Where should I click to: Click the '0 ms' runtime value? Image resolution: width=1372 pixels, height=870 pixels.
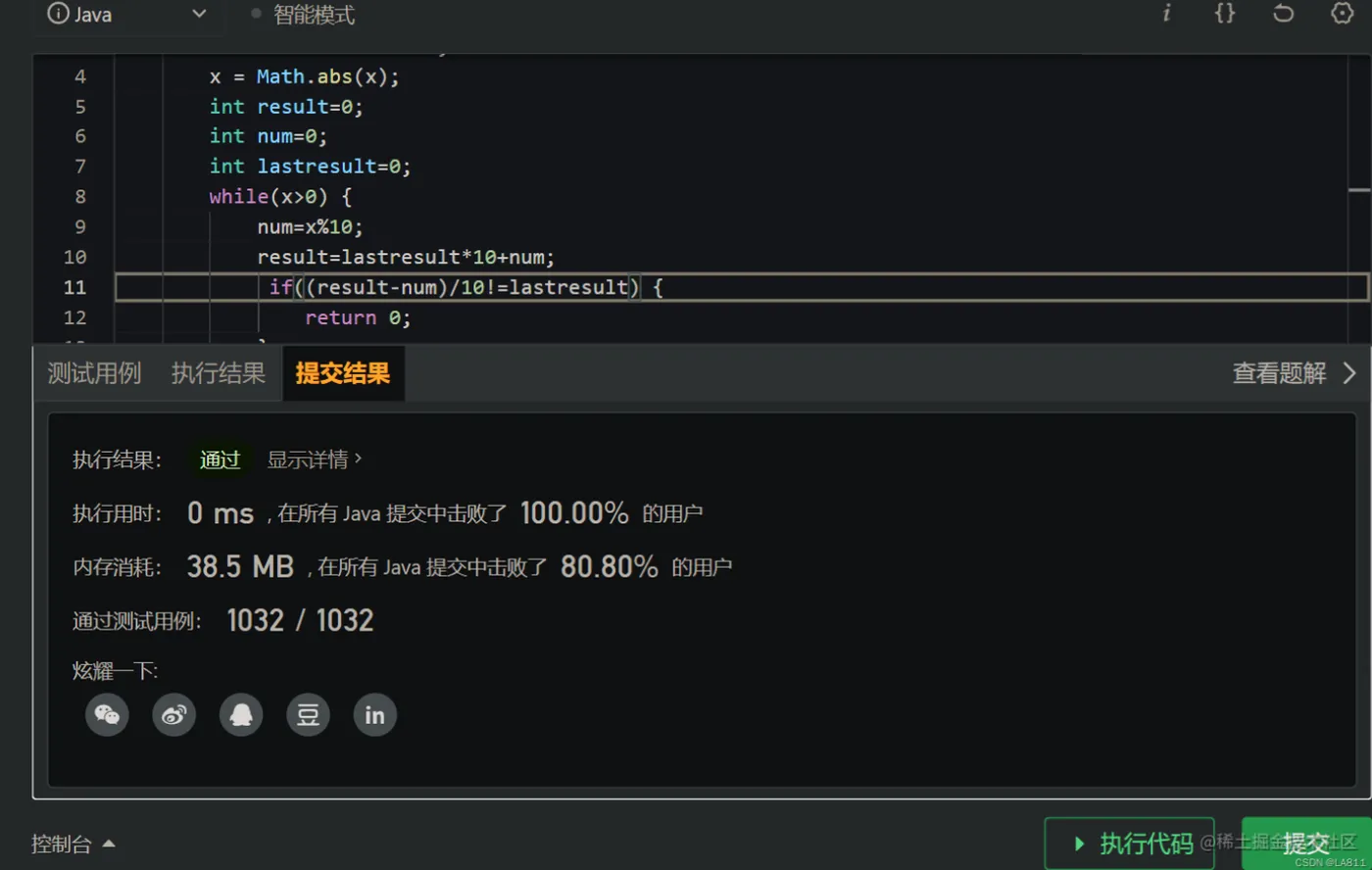click(220, 513)
